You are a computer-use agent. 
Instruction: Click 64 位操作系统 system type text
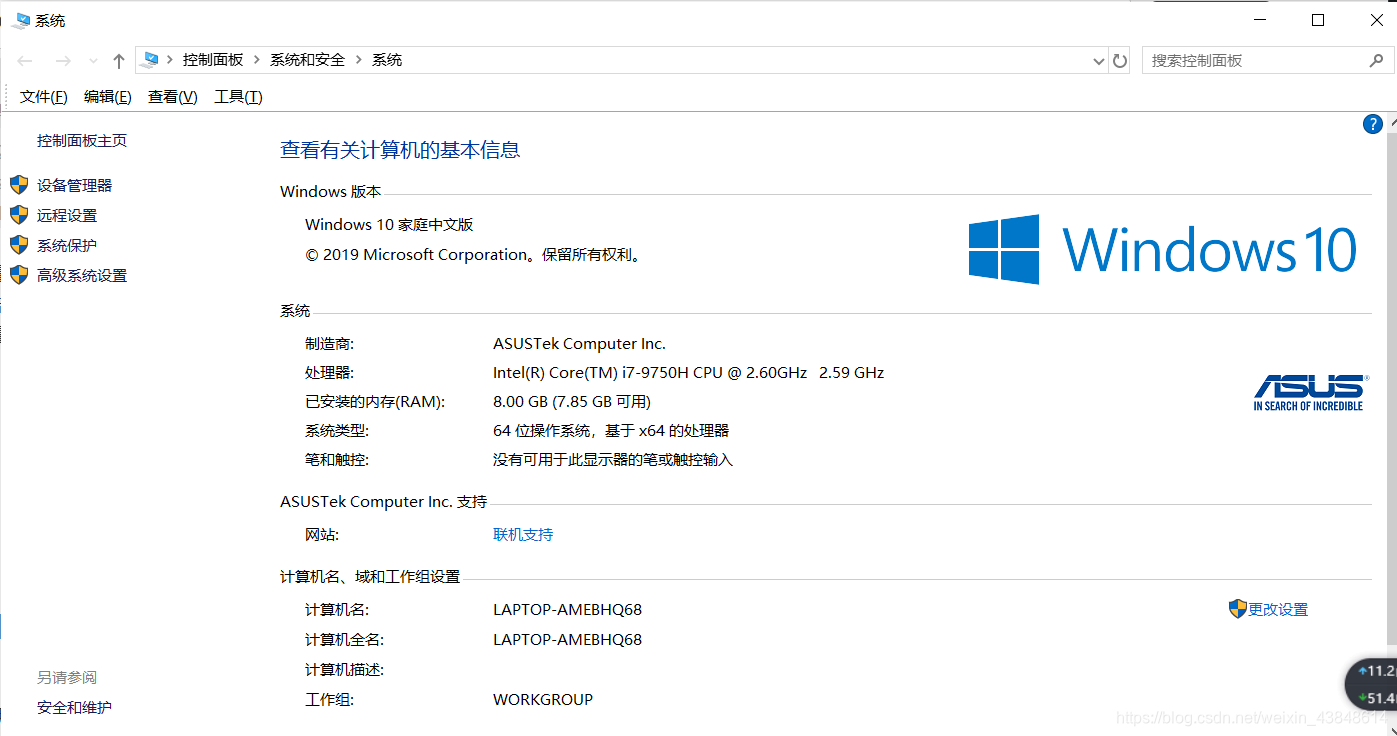tap(611, 430)
